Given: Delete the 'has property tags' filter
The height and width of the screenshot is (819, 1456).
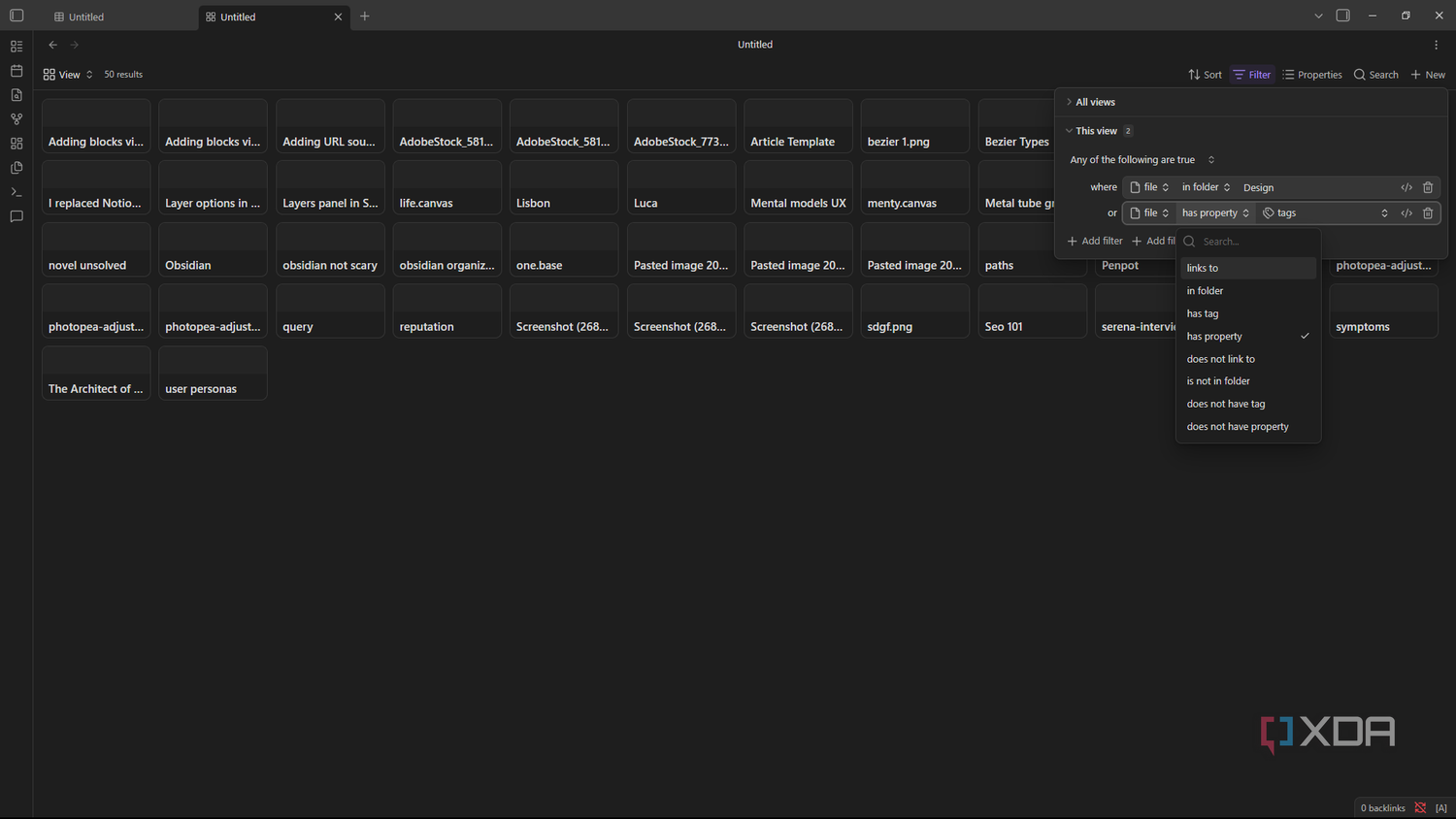Looking at the screenshot, I should click(1428, 213).
